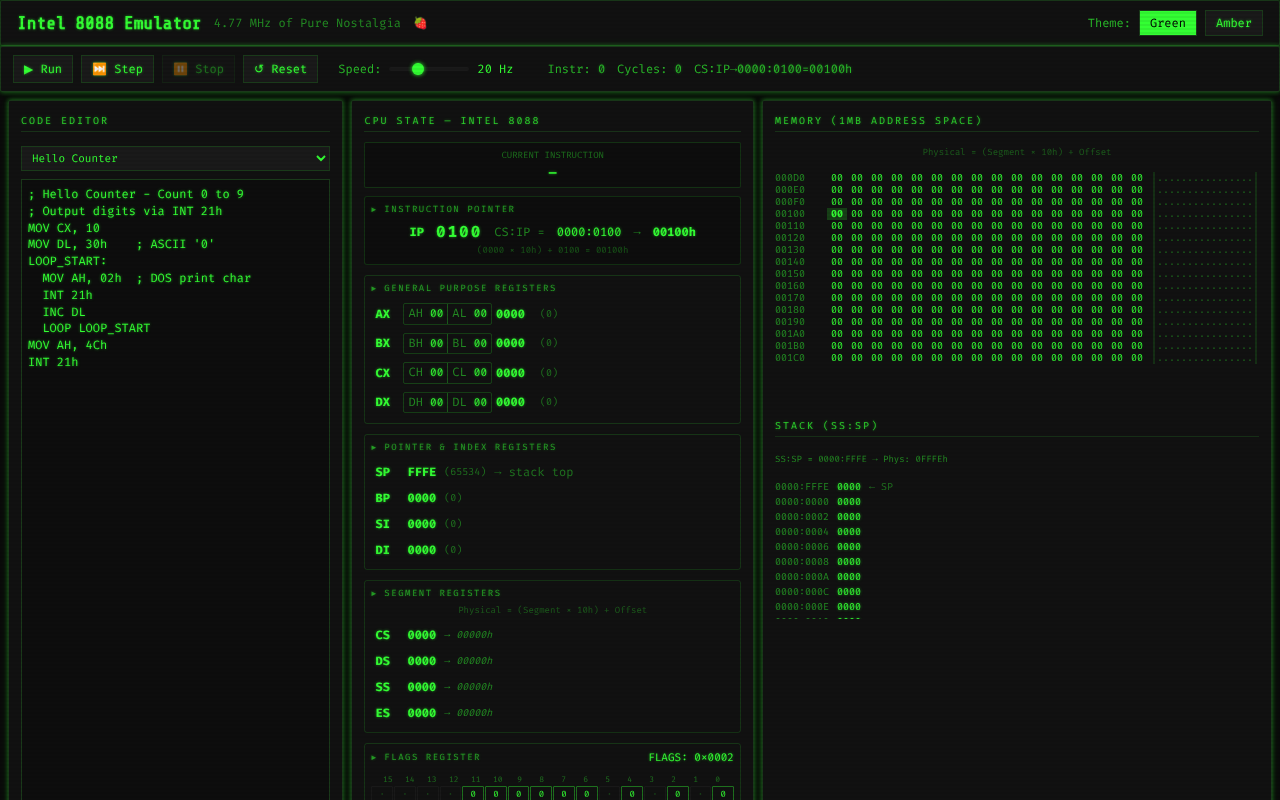Click the DX register label
Viewport: 1280px width, 800px height.
pos(383,402)
